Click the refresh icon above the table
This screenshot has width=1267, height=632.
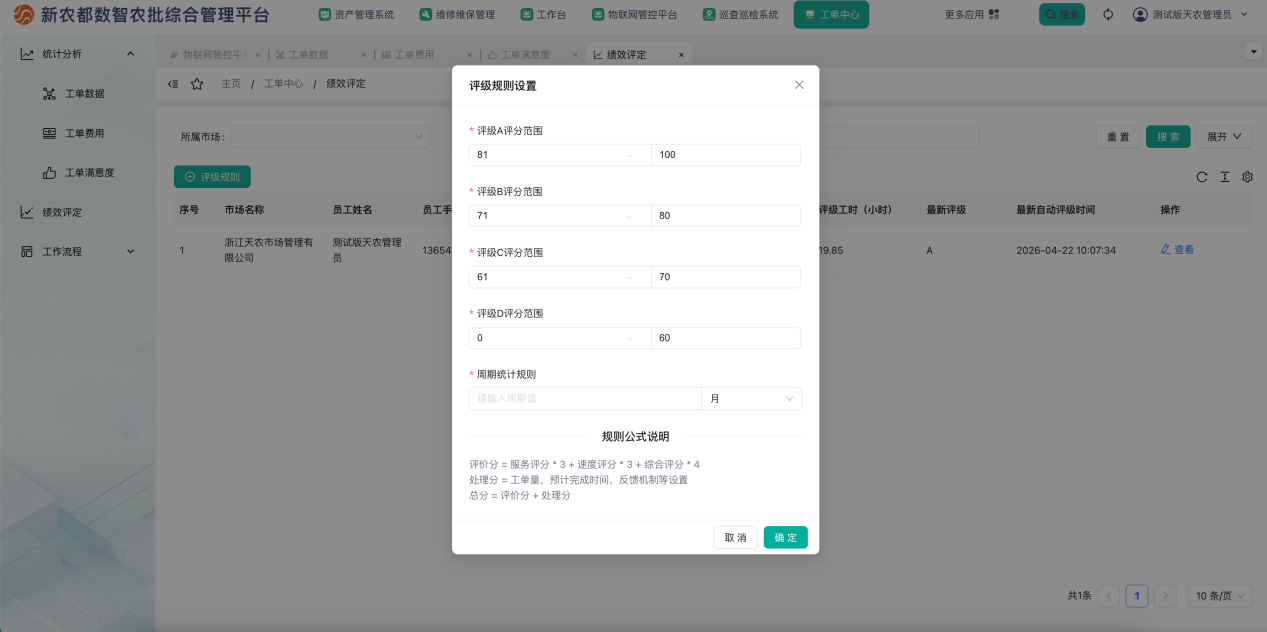tap(1202, 177)
